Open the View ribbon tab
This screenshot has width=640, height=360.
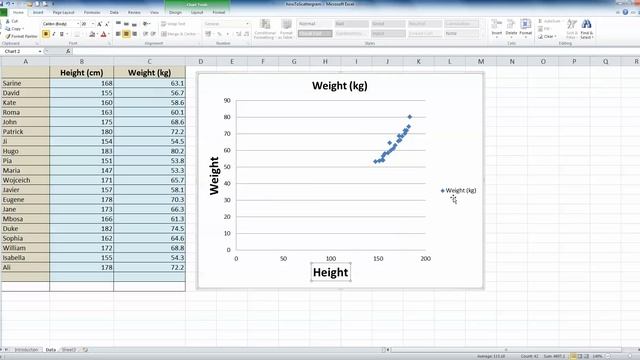point(154,12)
